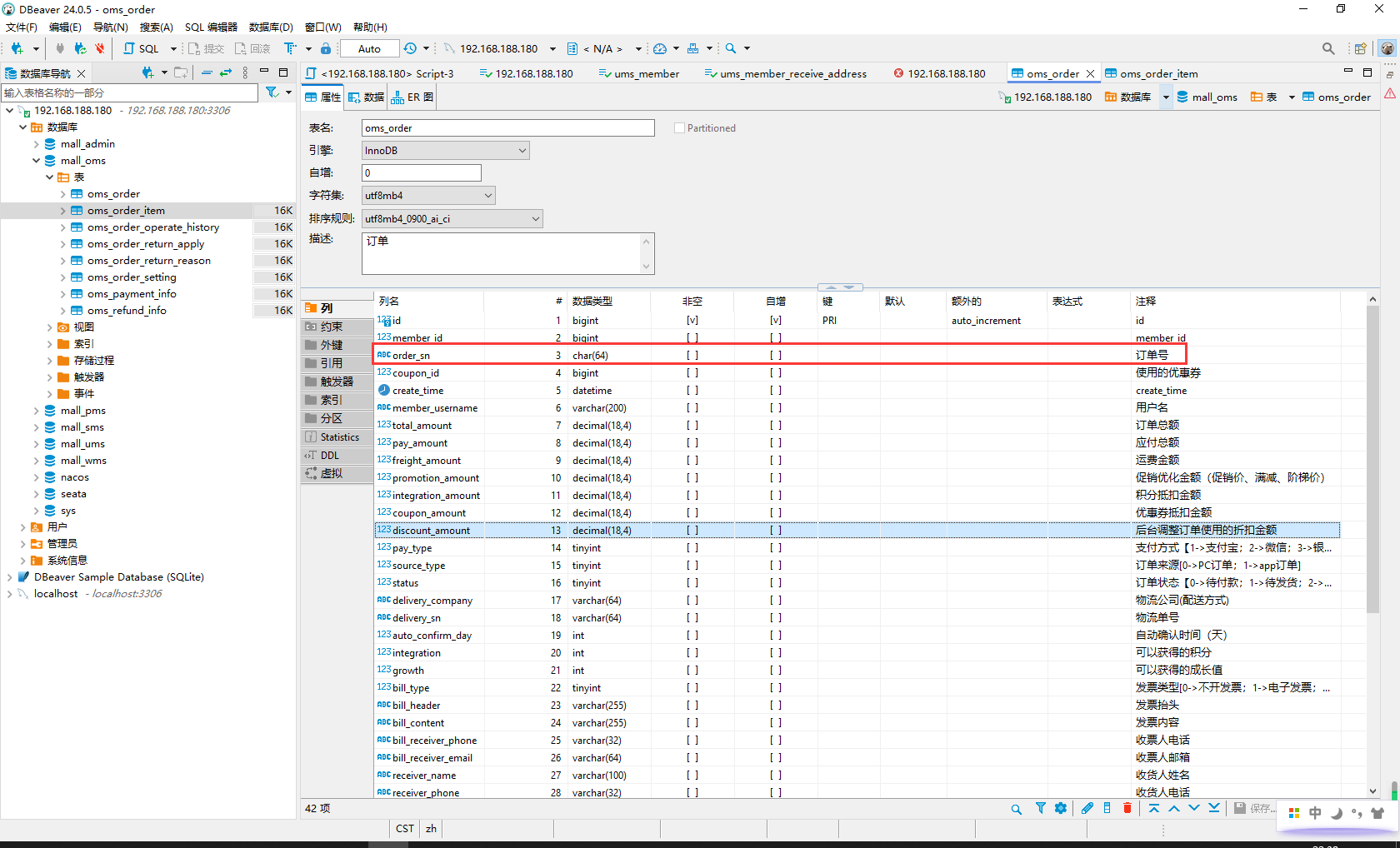Check the Partitioned checkbox
The height and width of the screenshot is (848, 1400).
(679, 128)
